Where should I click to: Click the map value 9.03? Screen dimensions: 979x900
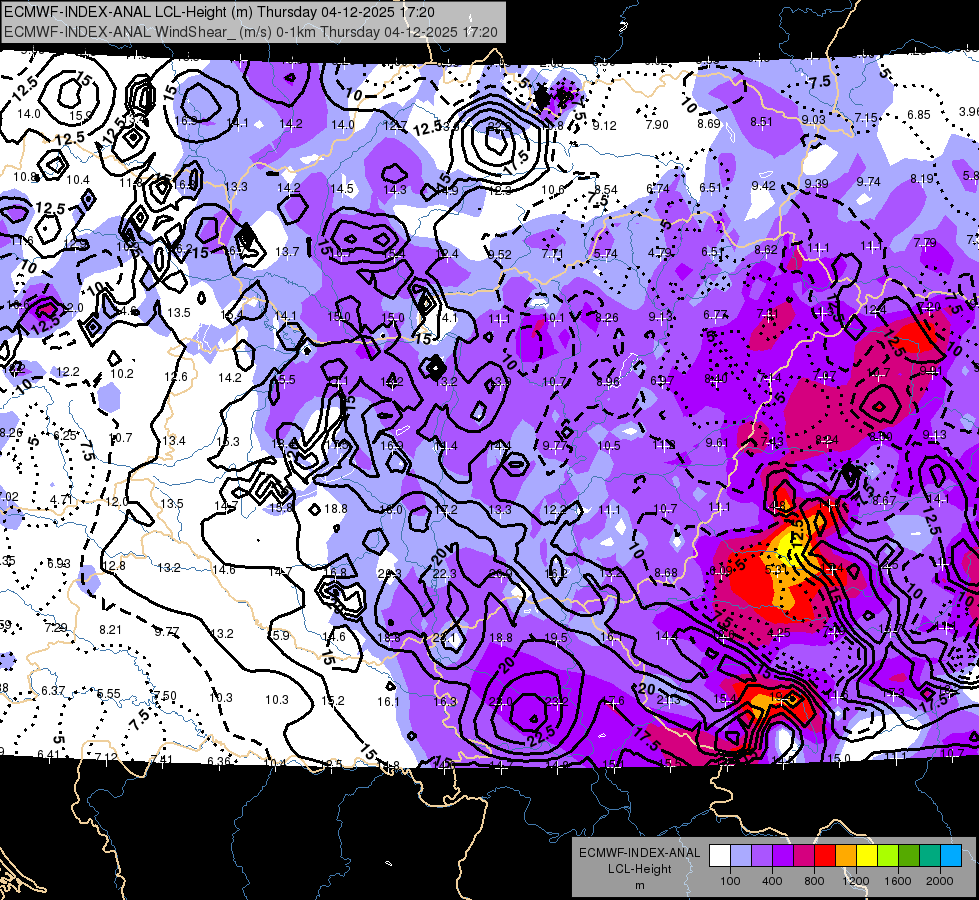814,119
